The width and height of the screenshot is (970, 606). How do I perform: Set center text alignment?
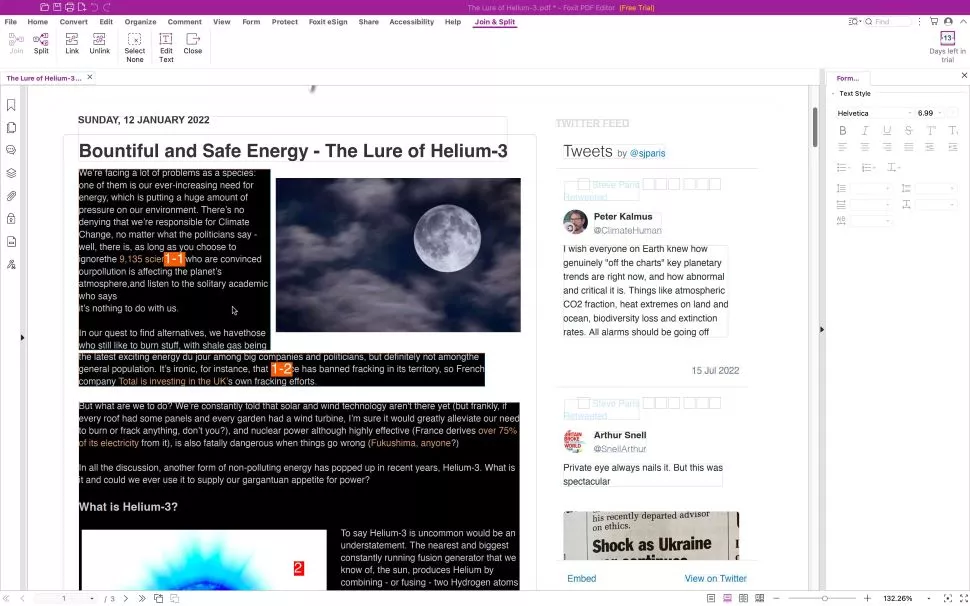pos(865,147)
